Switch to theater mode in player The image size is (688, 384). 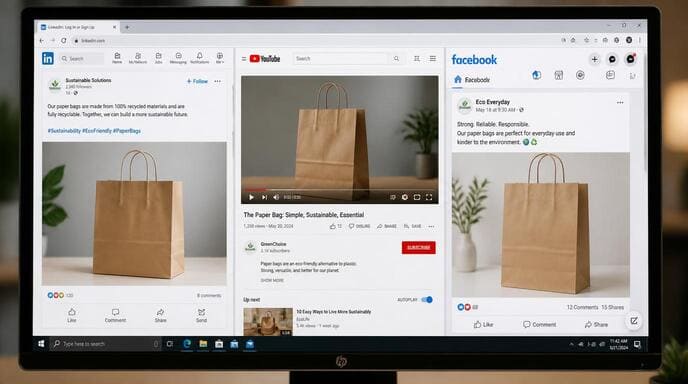tap(417, 197)
